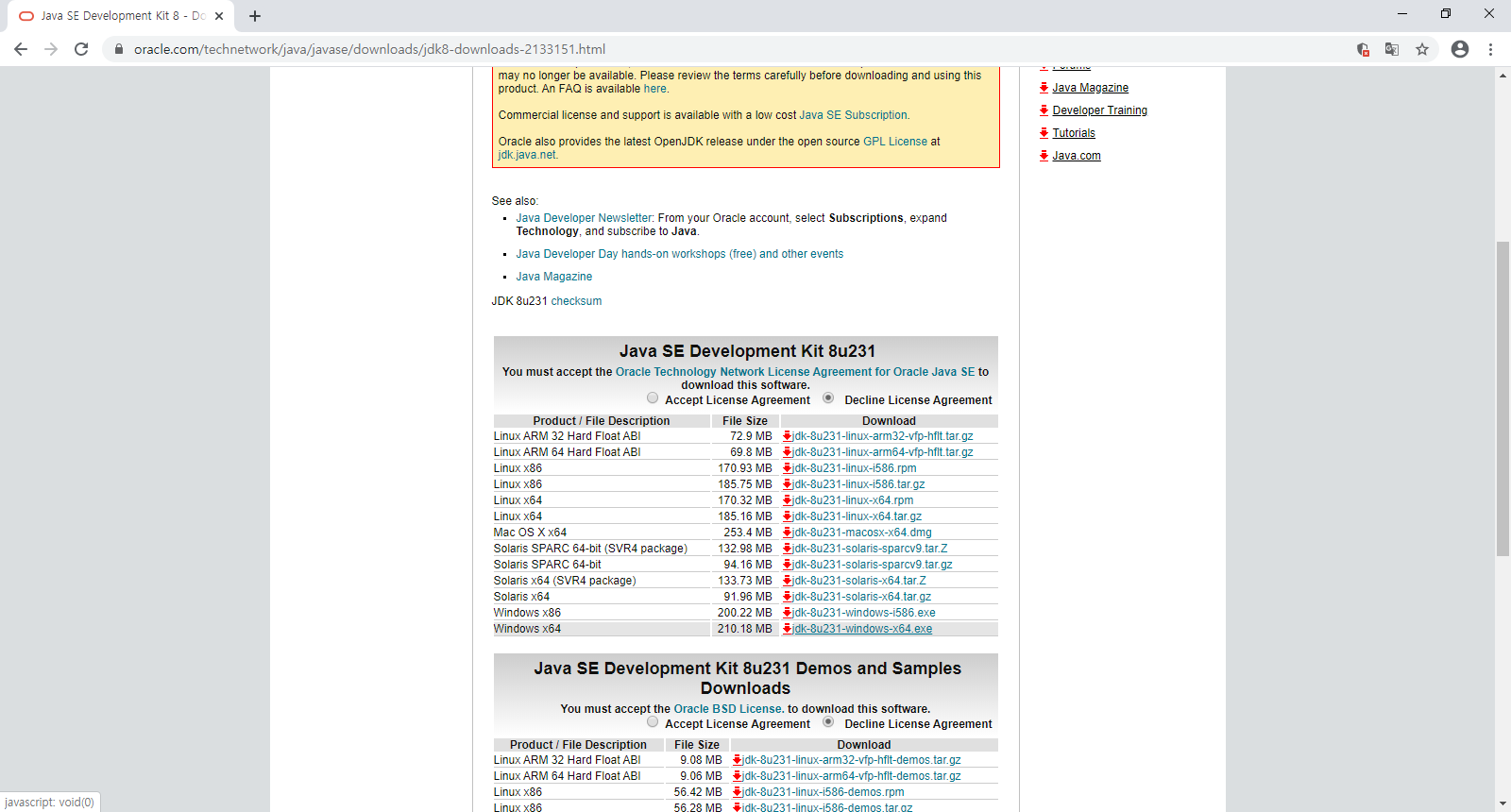This screenshot has height=812, width=1511.
Task: Bookmark this page with star icon
Action: (x=1422, y=49)
